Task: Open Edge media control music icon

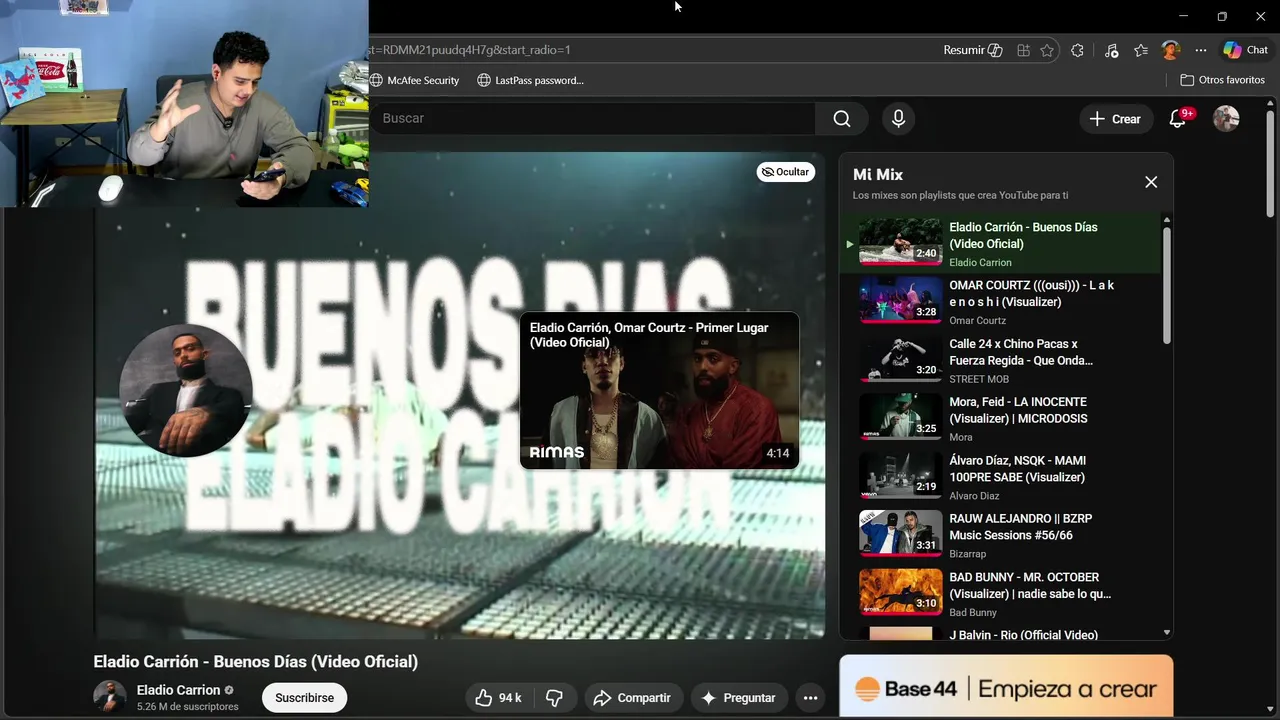Action: pyautogui.click(x=1111, y=50)
